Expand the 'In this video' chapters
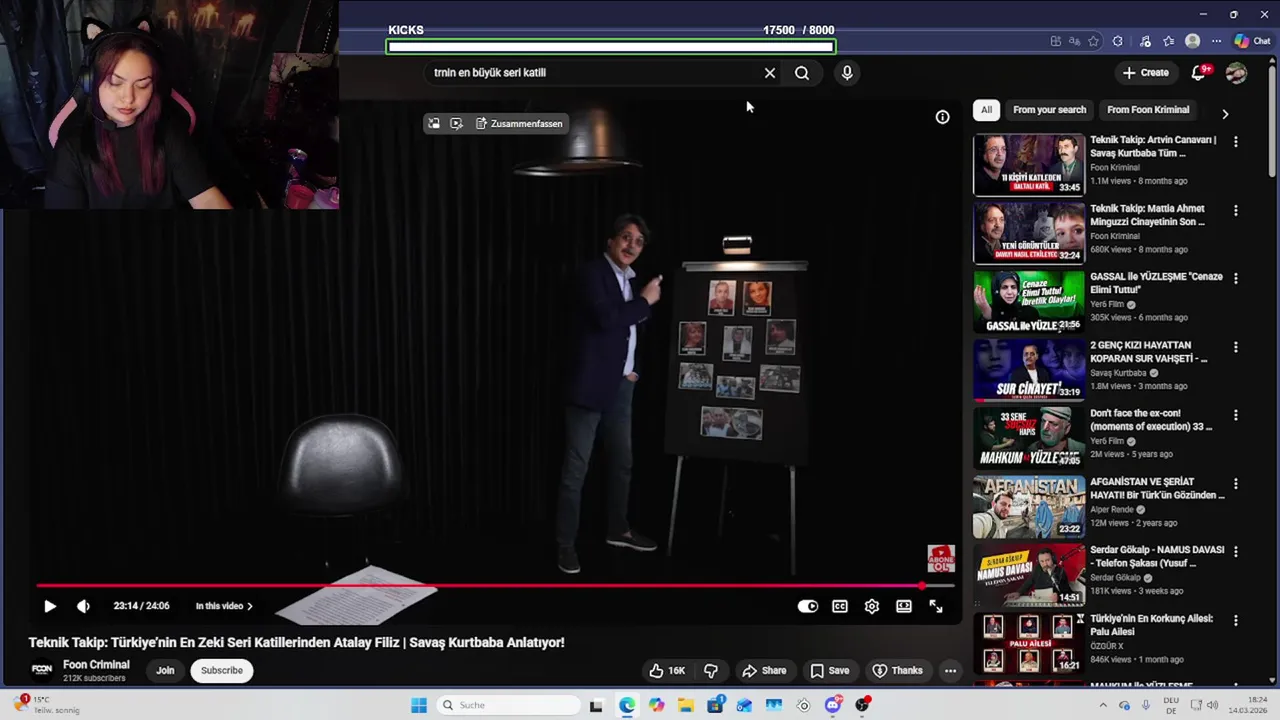Image resolution: width=1280 pixels, height=720 pixels. pyautogui.click(x=224, y=606)
